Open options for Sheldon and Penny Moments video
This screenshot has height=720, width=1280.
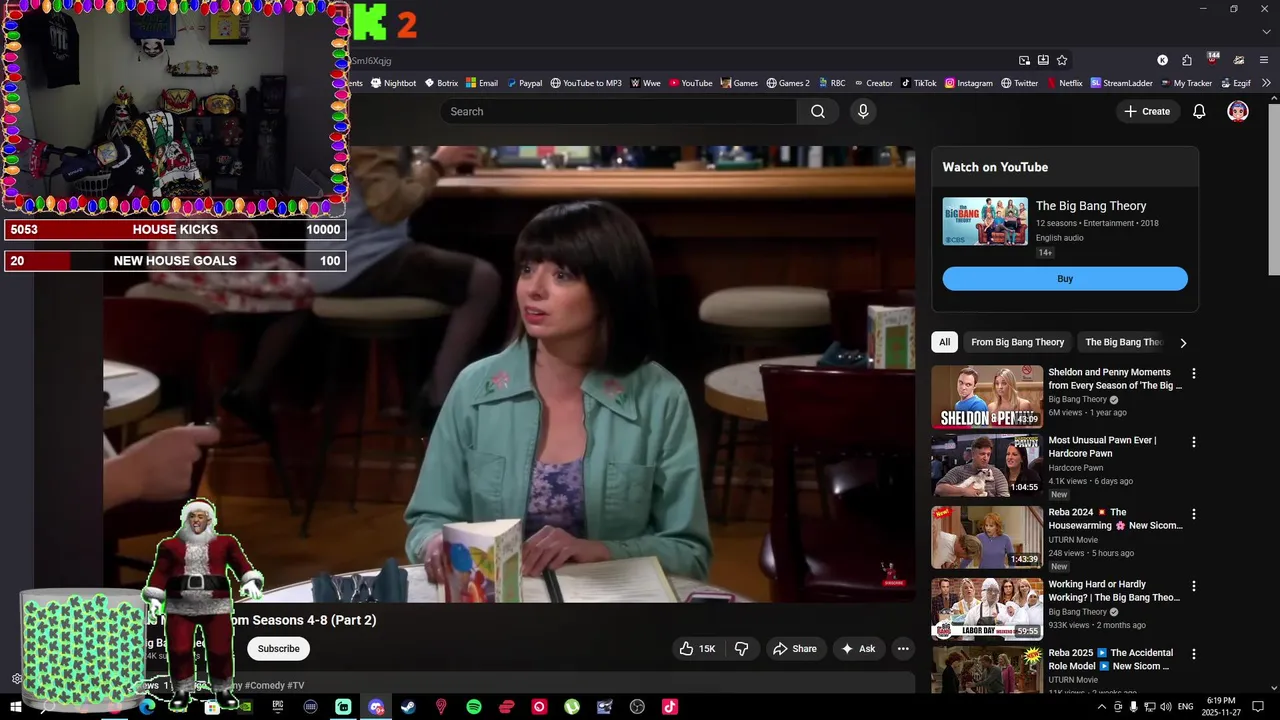pyautogui.click(x=1193, y=374)
